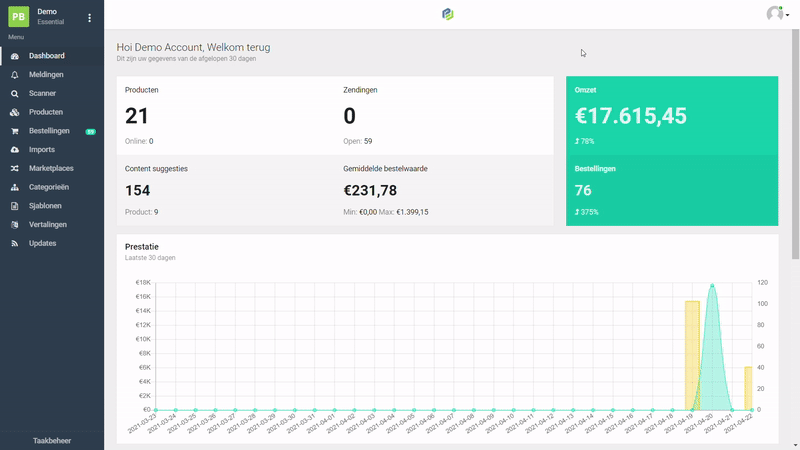This screenshot has height=450, width=800.
Task: Click the Vertalingen language icon
Action: click(x=15, y=225)
